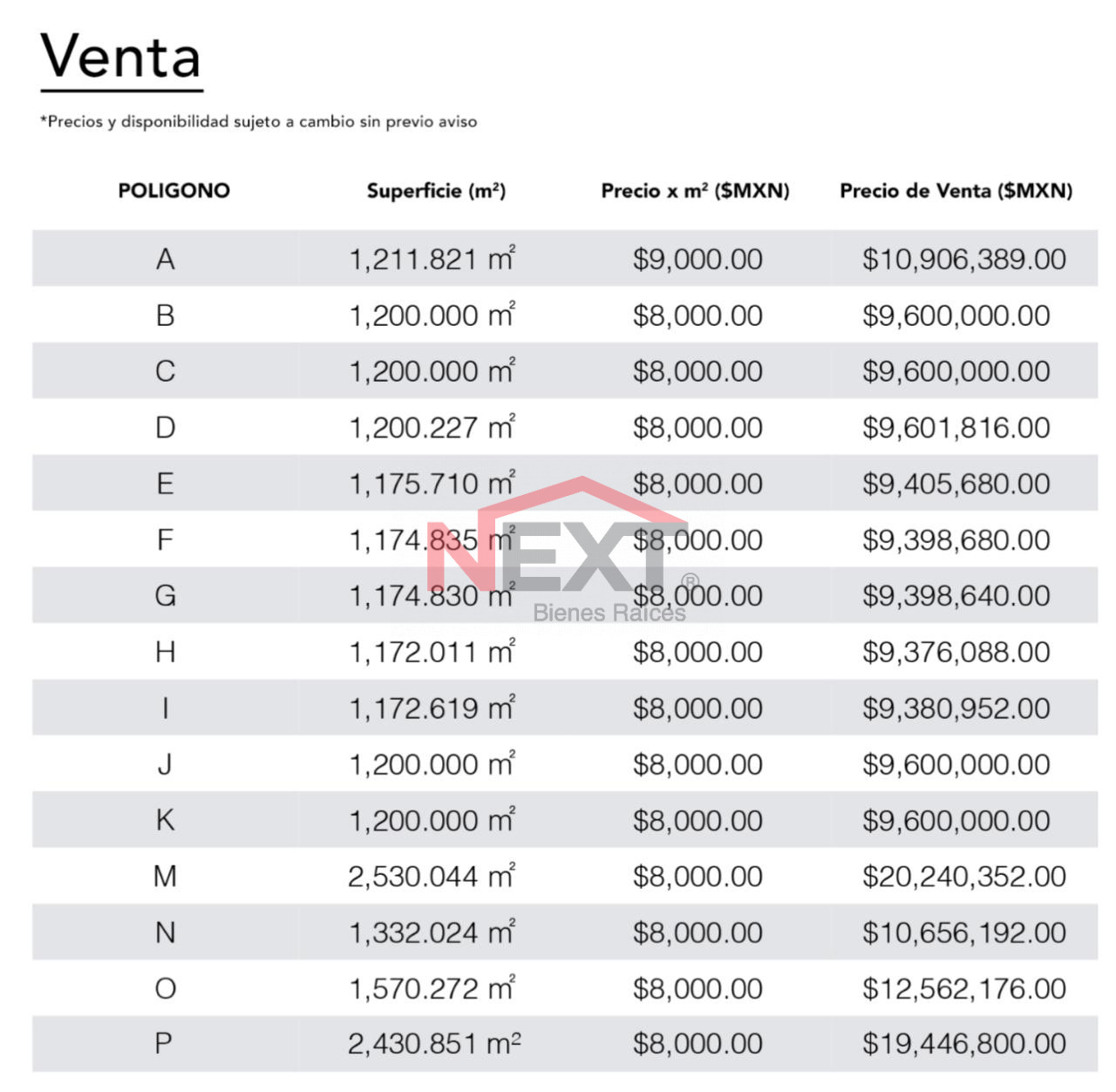Click the Venta page title
The width and height of the screenshot is (1116, 1092).
(x=120, y=58)
